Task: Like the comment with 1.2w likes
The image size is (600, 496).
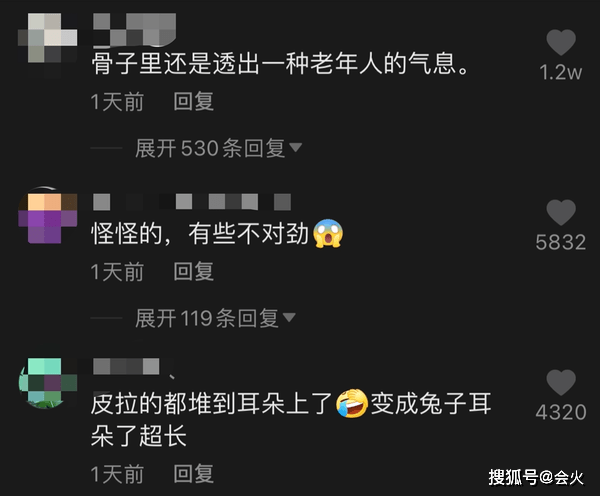Action: (561, 42)
